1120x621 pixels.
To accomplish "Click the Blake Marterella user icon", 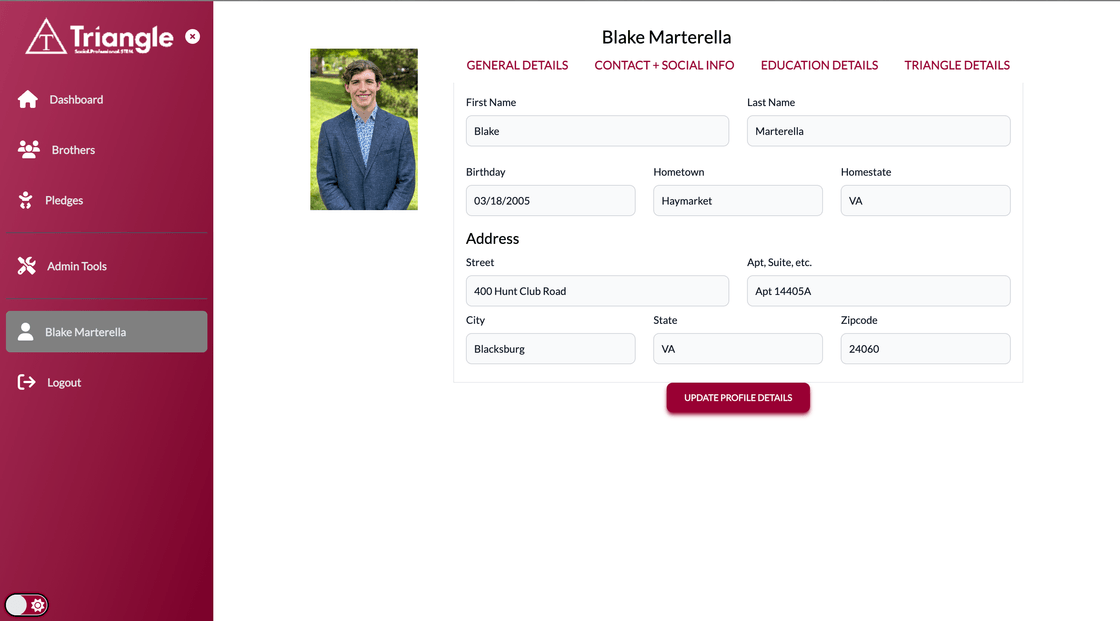I will (x=26, y=332).
